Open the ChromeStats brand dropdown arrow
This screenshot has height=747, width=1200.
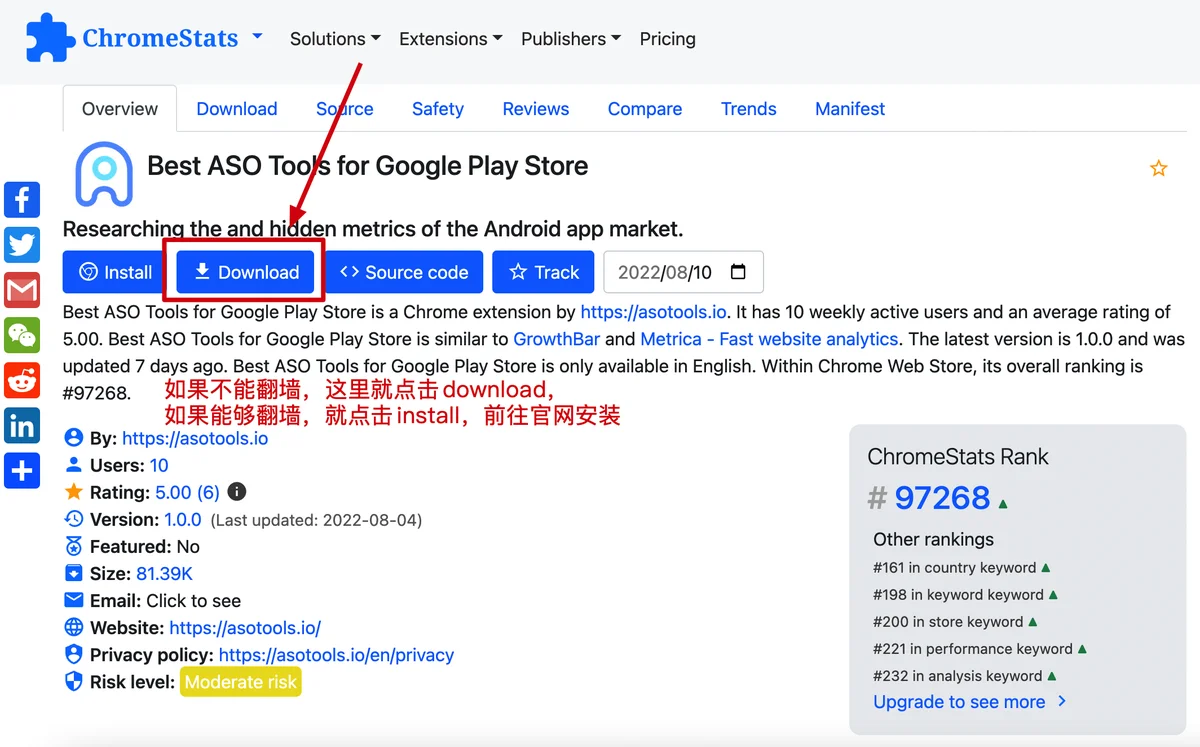tap(257, 37)
